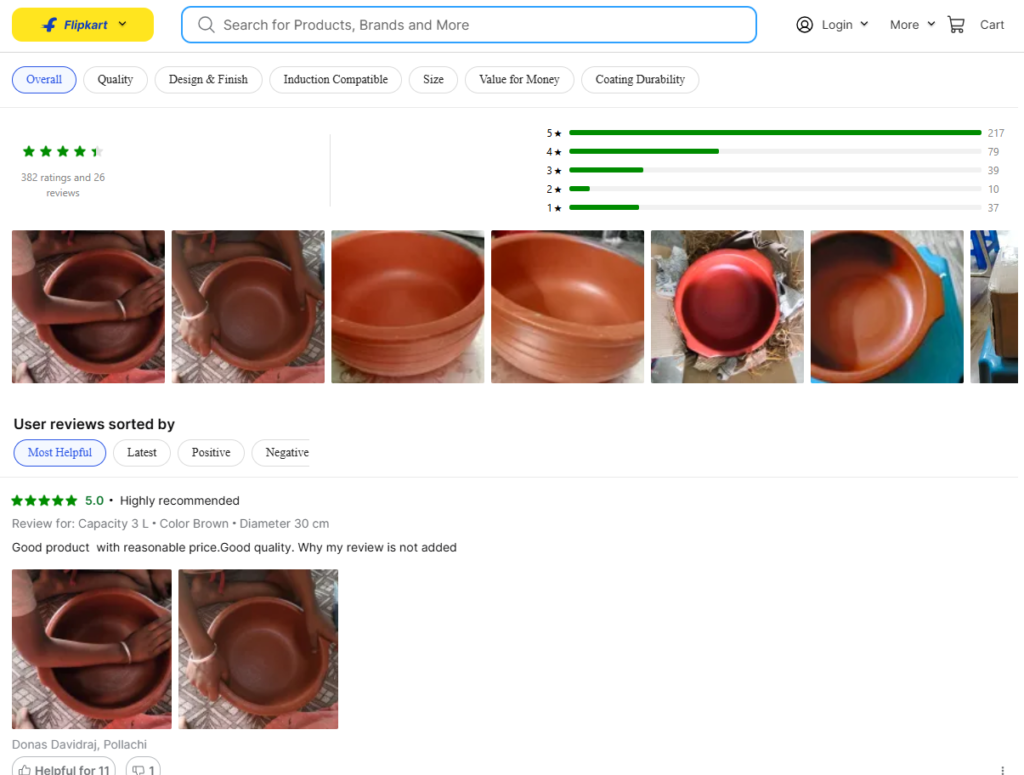Open the shopping cart icon
The image size is (1024, 775).
point(957,25)
